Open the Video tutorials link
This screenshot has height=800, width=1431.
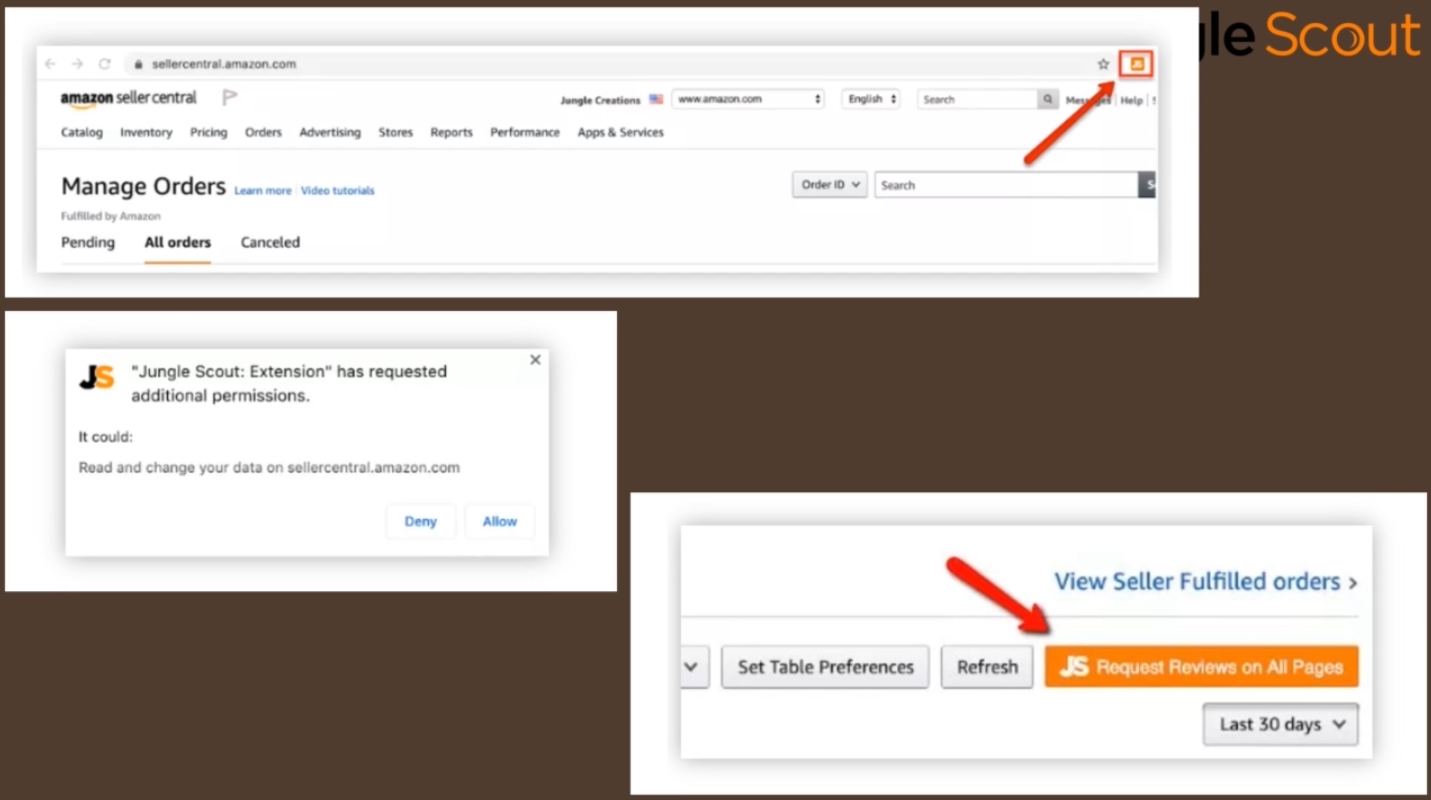tap(338, 190)
